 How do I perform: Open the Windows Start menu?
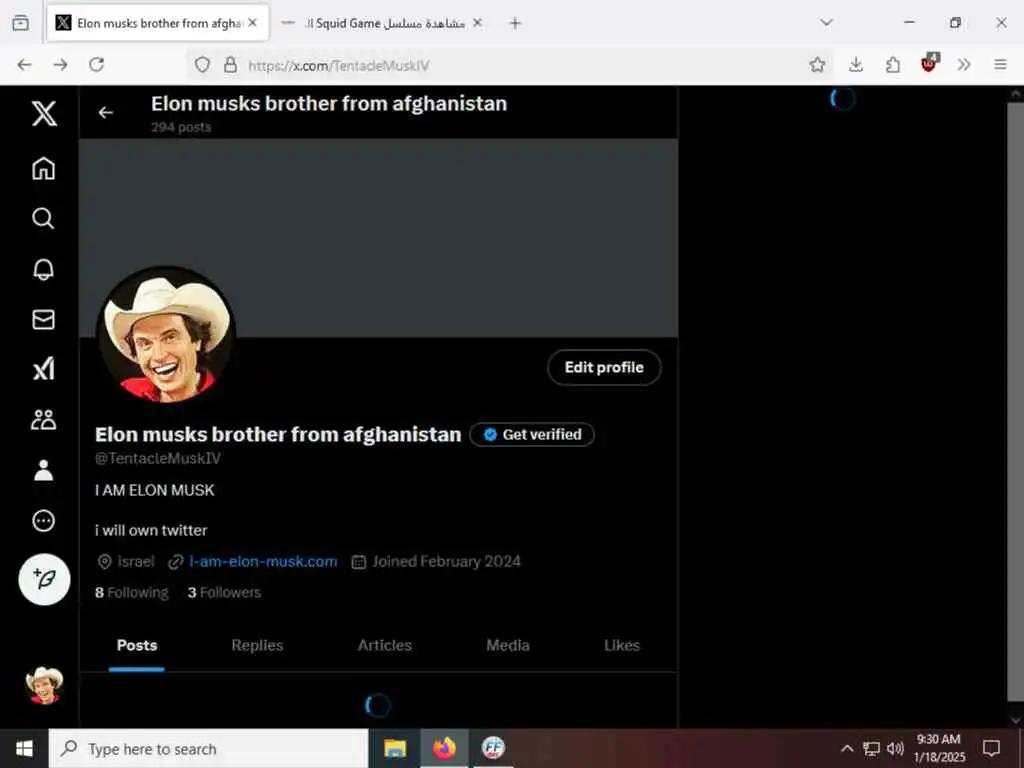pos(24,748)
